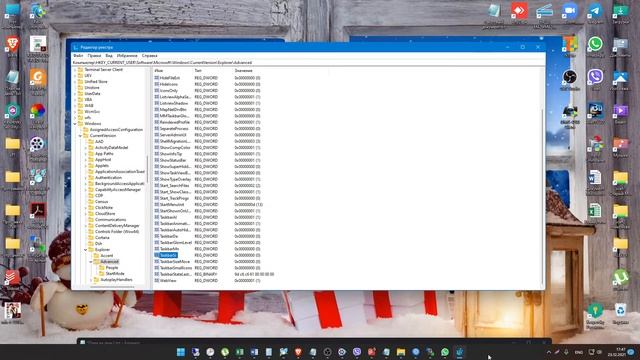Open File Explorer from the taskbar
Image resolution: width=640 pixels, height=360 pixels.
coord(401,352)
